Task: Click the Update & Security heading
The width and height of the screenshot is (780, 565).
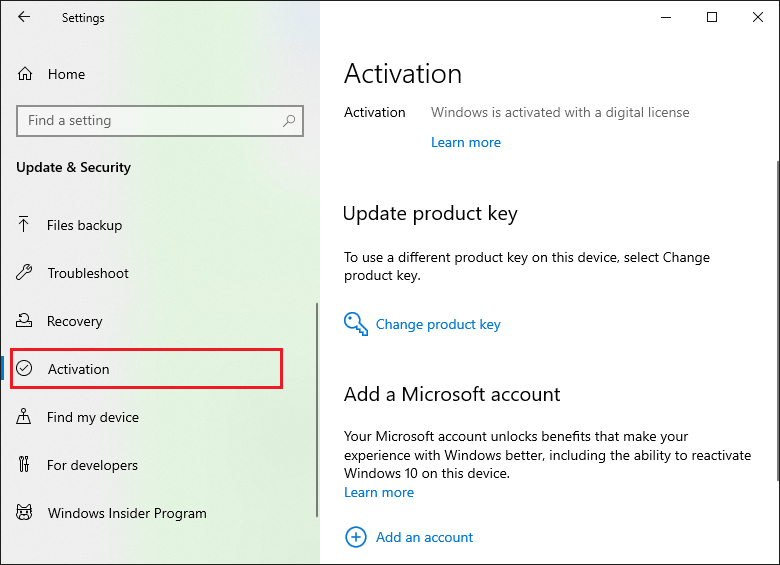Action: click(74, 167)
